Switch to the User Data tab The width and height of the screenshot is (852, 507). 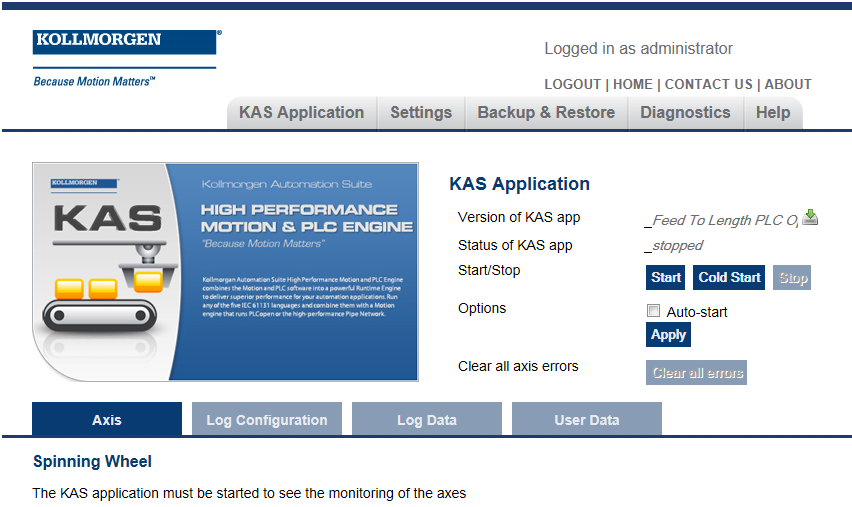(x=587, y=419)
